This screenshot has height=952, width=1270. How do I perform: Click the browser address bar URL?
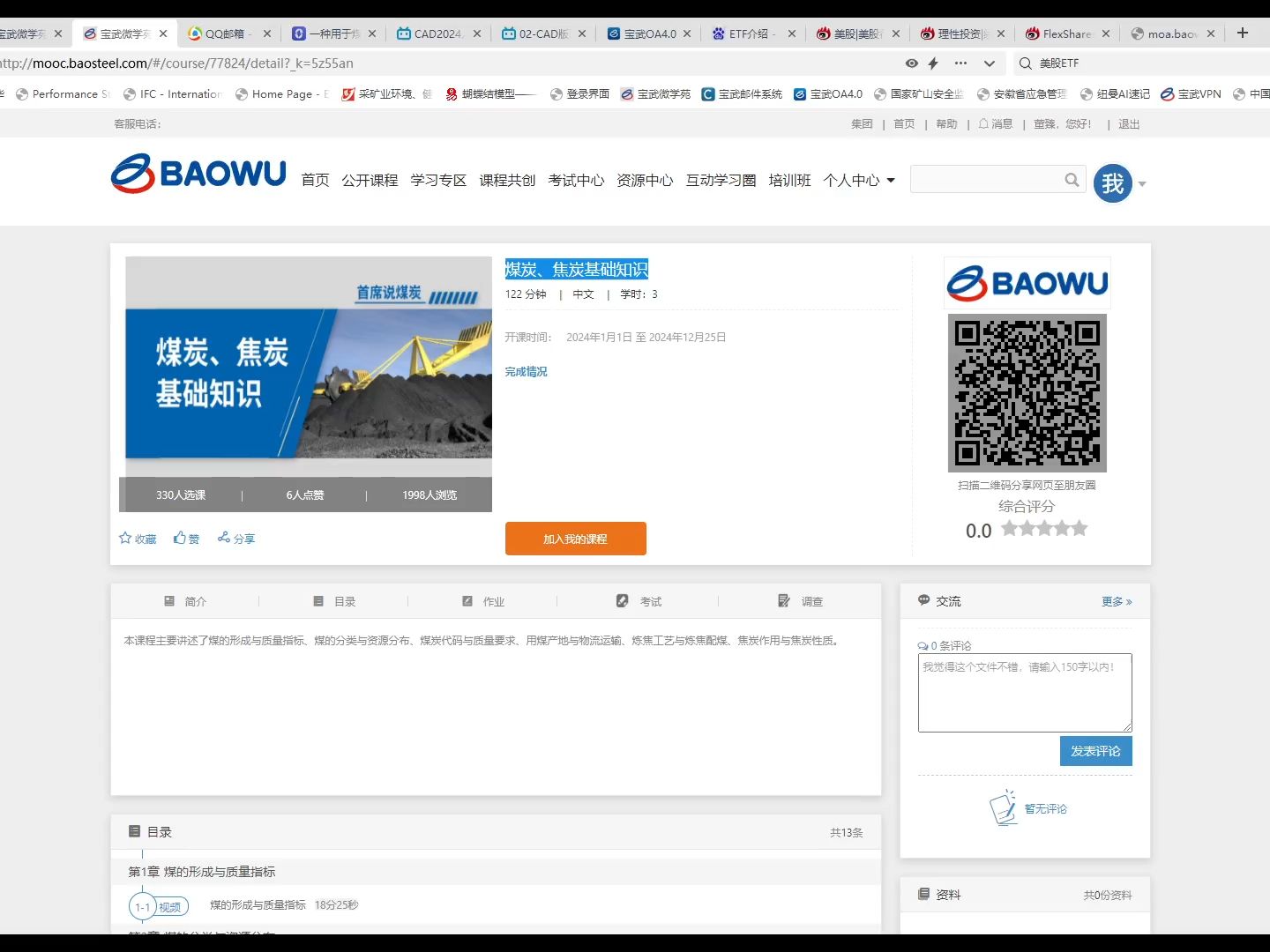176,63
